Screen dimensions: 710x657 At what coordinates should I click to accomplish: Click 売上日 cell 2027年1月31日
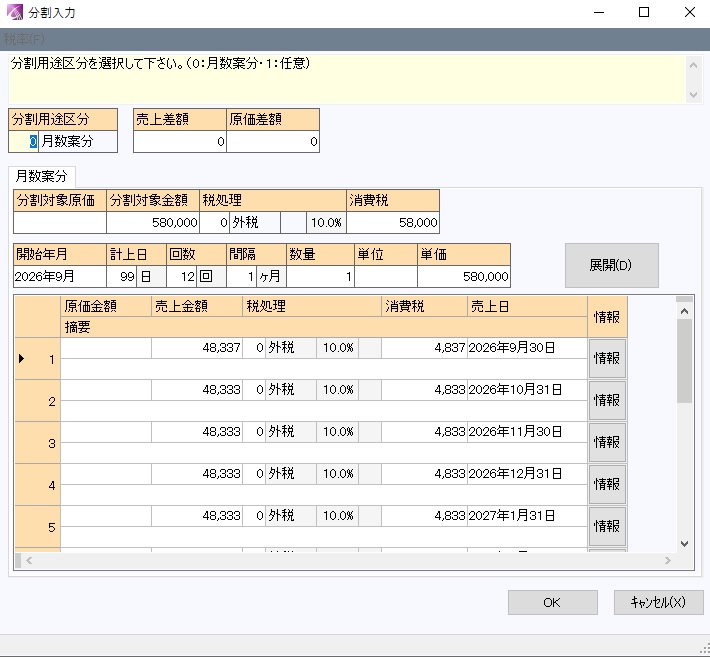[x=527, y=516]
